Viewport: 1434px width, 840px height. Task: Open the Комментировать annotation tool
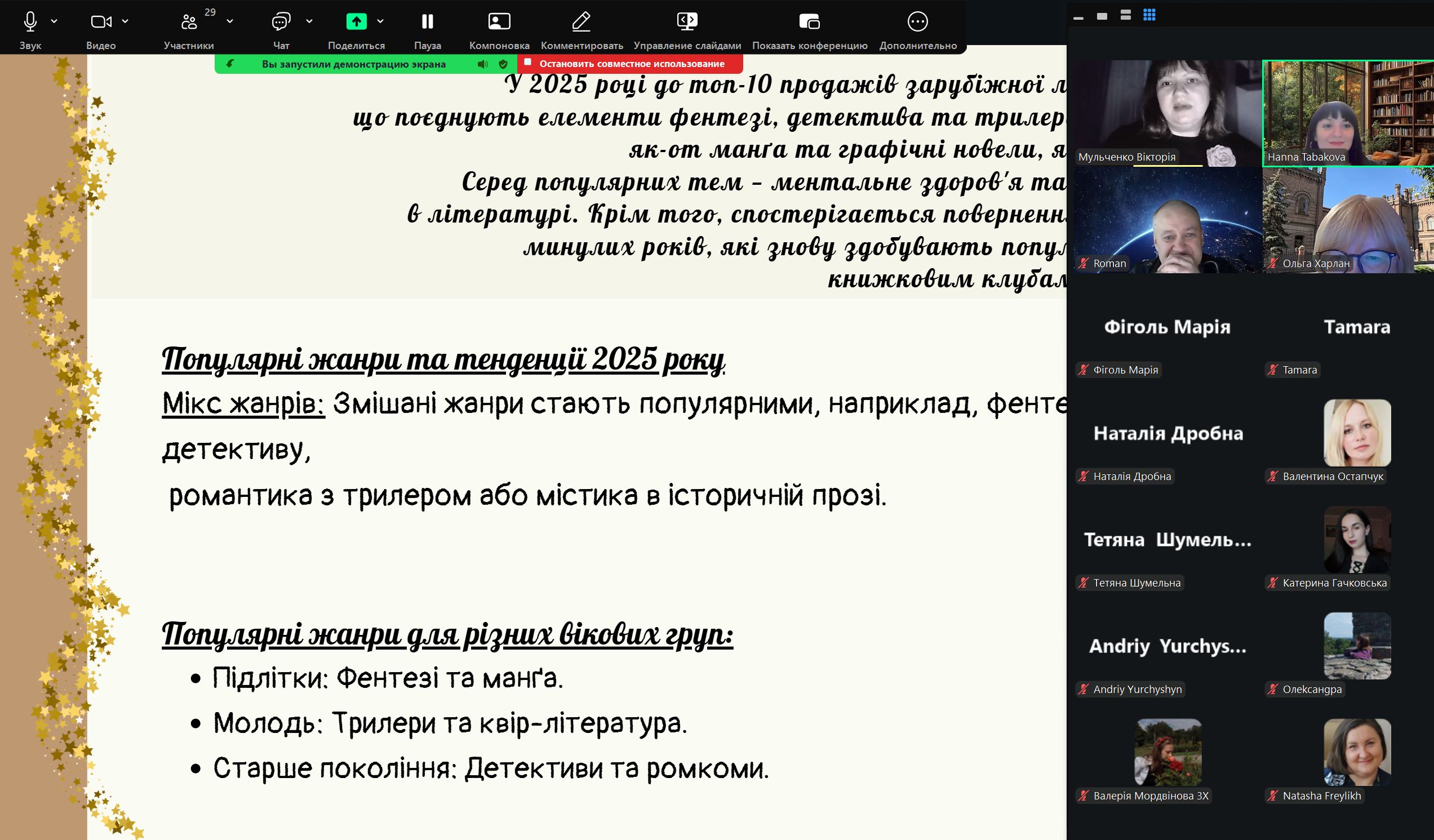point(581,21)
